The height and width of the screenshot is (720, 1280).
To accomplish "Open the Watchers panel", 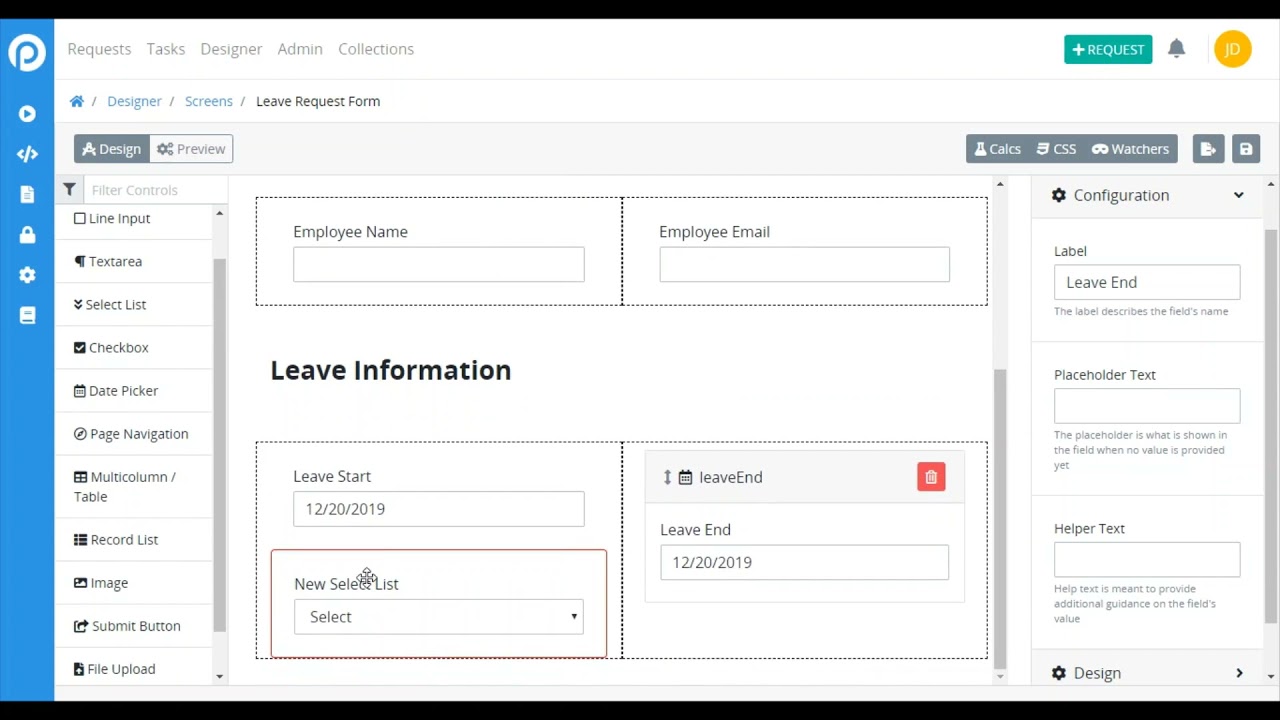I will pyautogui.click(x=1130, y=149).
